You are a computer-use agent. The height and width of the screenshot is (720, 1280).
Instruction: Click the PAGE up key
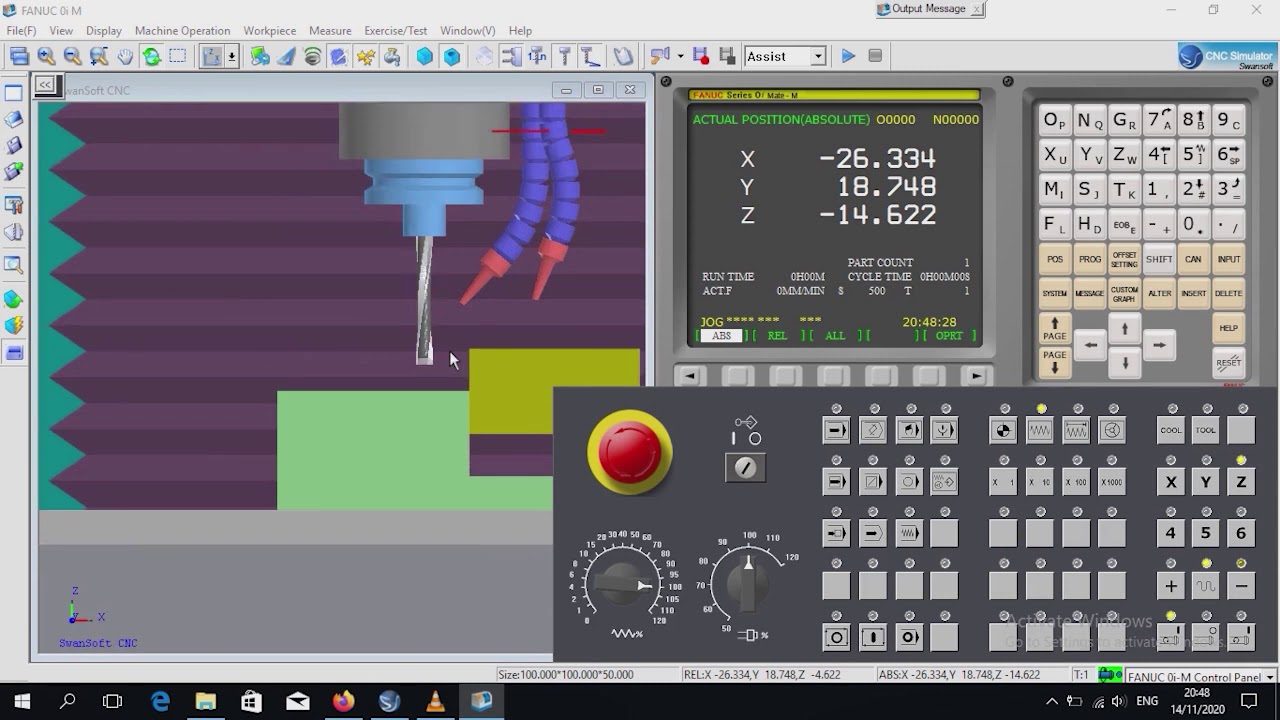(x=1055, y=329)
